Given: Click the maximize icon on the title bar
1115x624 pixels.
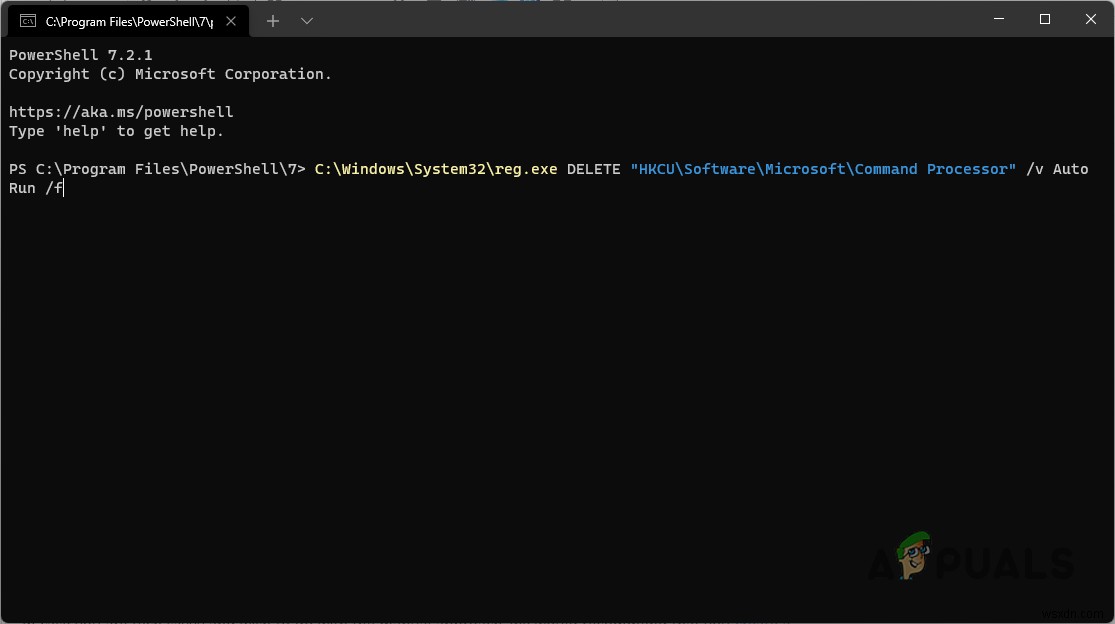Looking at the screenshot, I should pyautogui.click(x=1044, y=19).
